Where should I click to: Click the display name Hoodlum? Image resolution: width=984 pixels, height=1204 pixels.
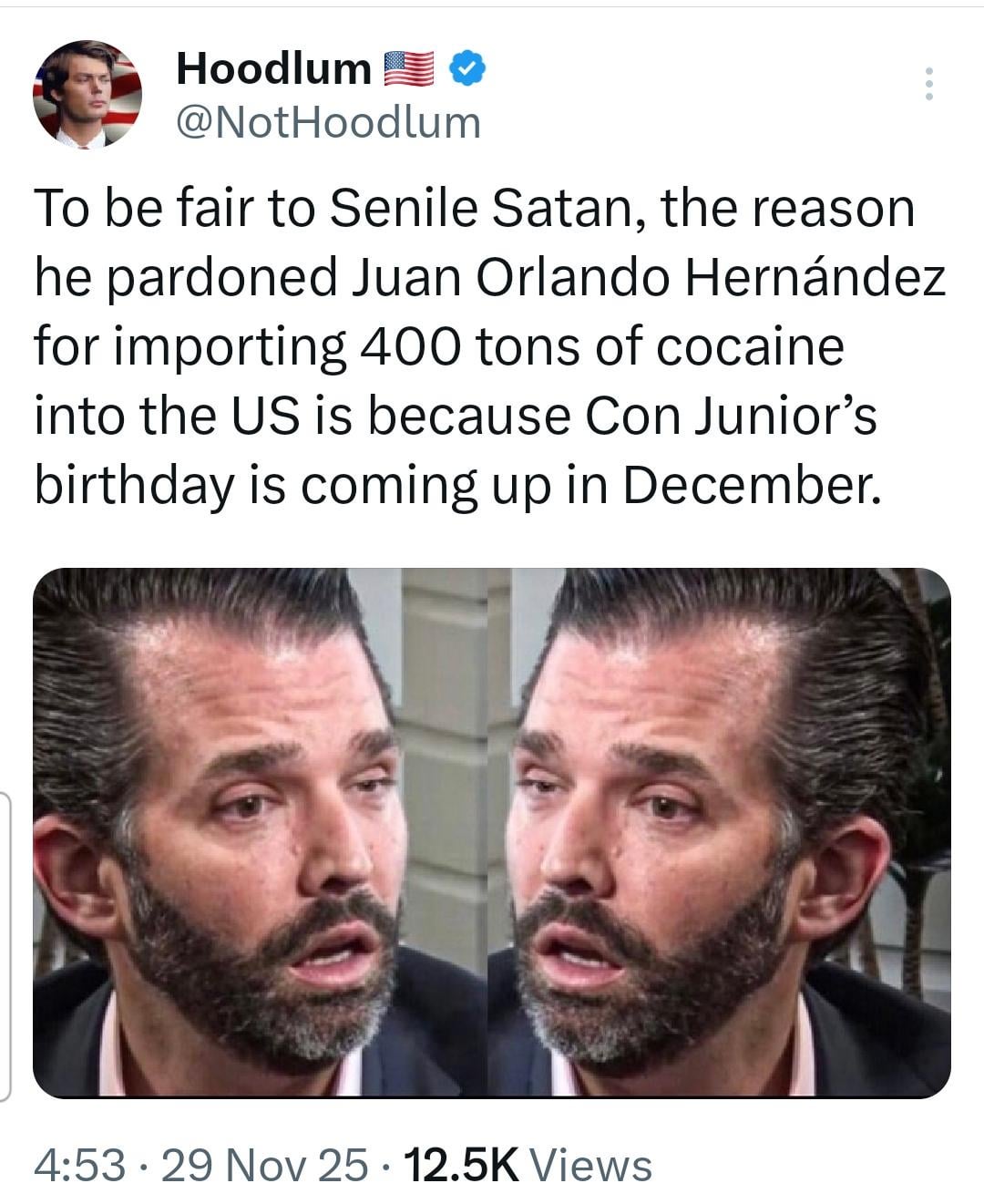pos(273,68)
